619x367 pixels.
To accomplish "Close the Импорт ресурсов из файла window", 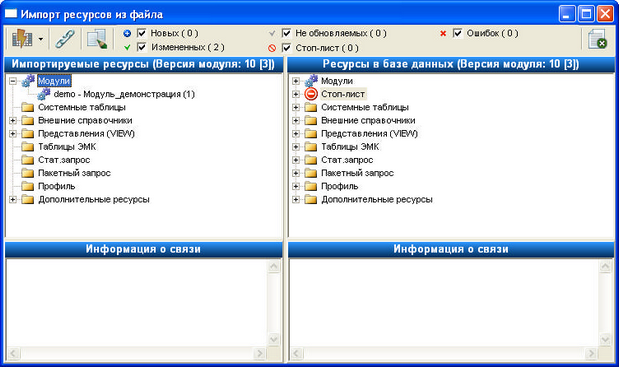I will coord(605,14).
